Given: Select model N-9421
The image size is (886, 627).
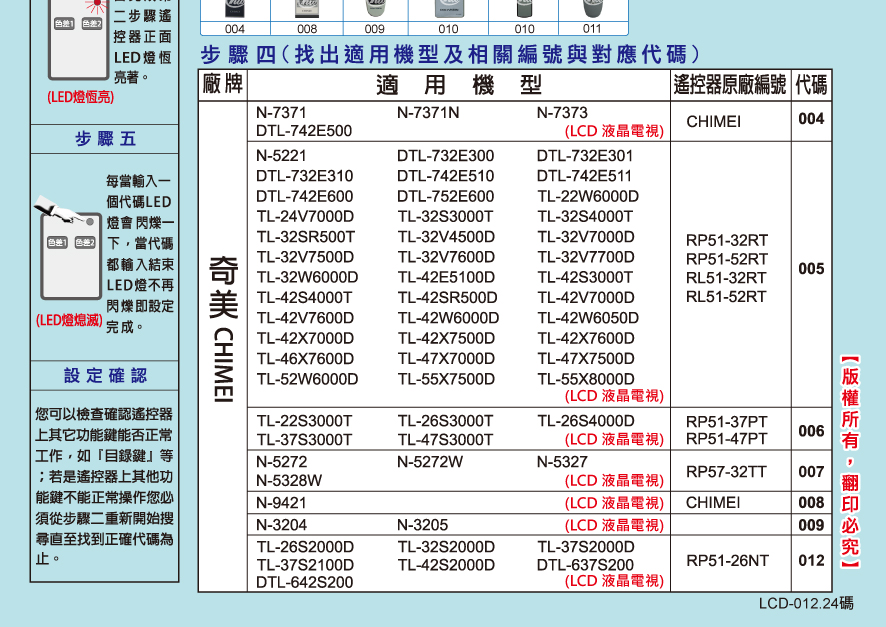Looking at the screenshot, I should tap(281, 503).
